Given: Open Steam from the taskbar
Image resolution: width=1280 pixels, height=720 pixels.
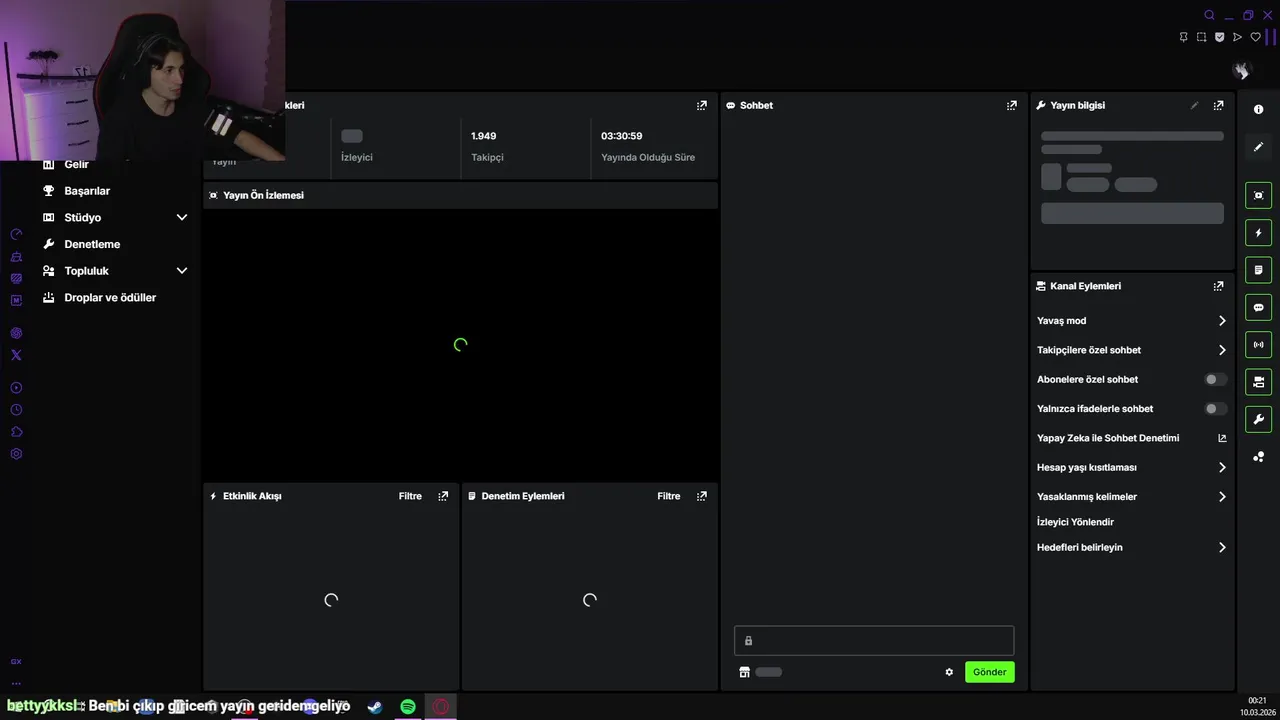Looking at the screenshot, I should tap(375, 707).
